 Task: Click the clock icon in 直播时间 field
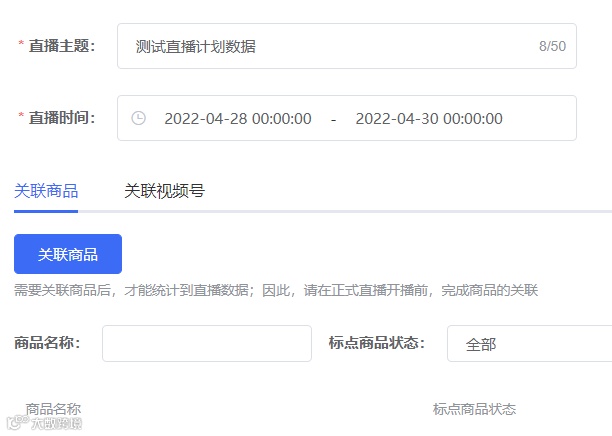139,118
